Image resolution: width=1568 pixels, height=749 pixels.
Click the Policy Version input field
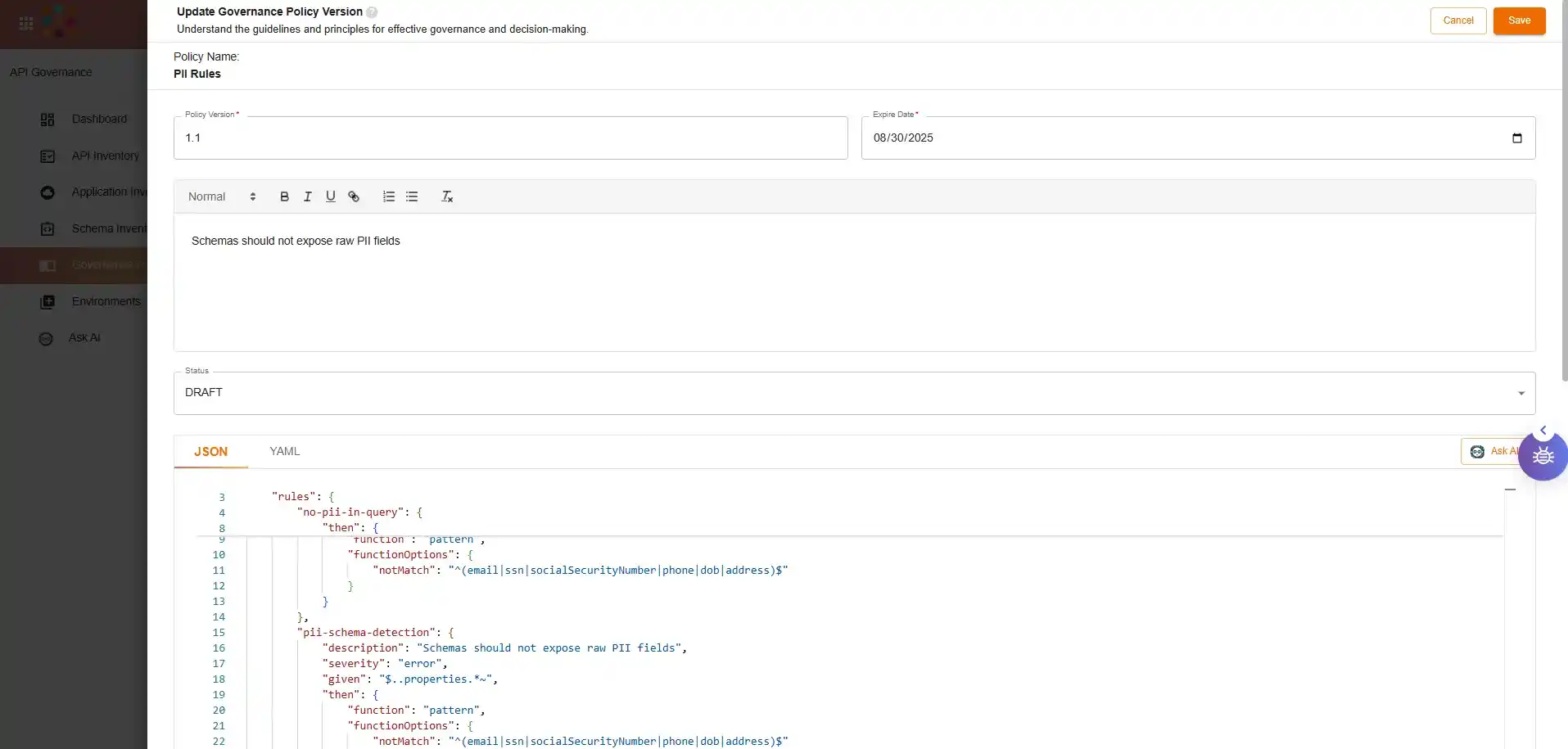[510, 138]
